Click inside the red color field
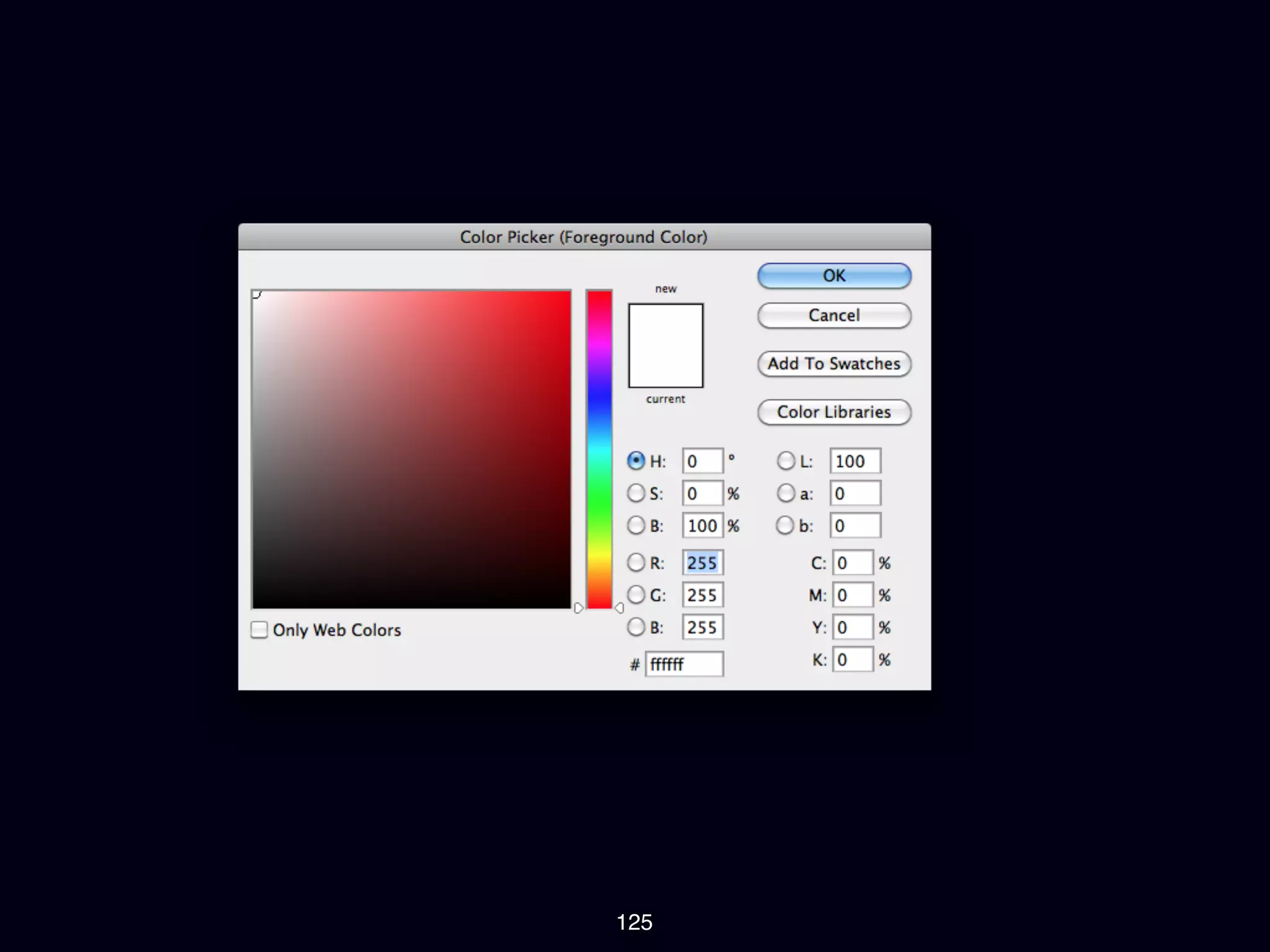This screenshot has width=1270, height=952. click(411, 449)
